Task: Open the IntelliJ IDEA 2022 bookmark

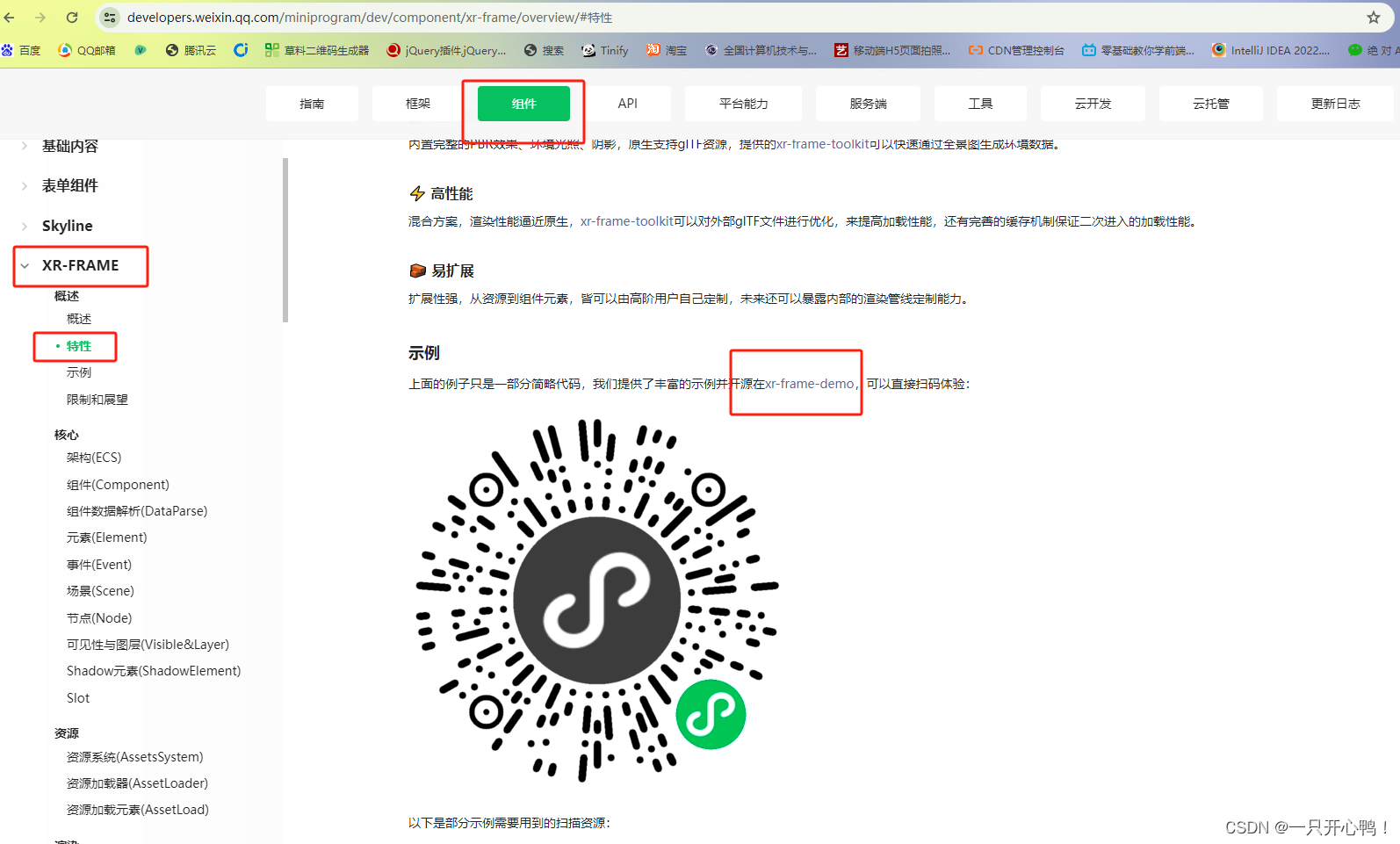Action: coord(1271,50)
